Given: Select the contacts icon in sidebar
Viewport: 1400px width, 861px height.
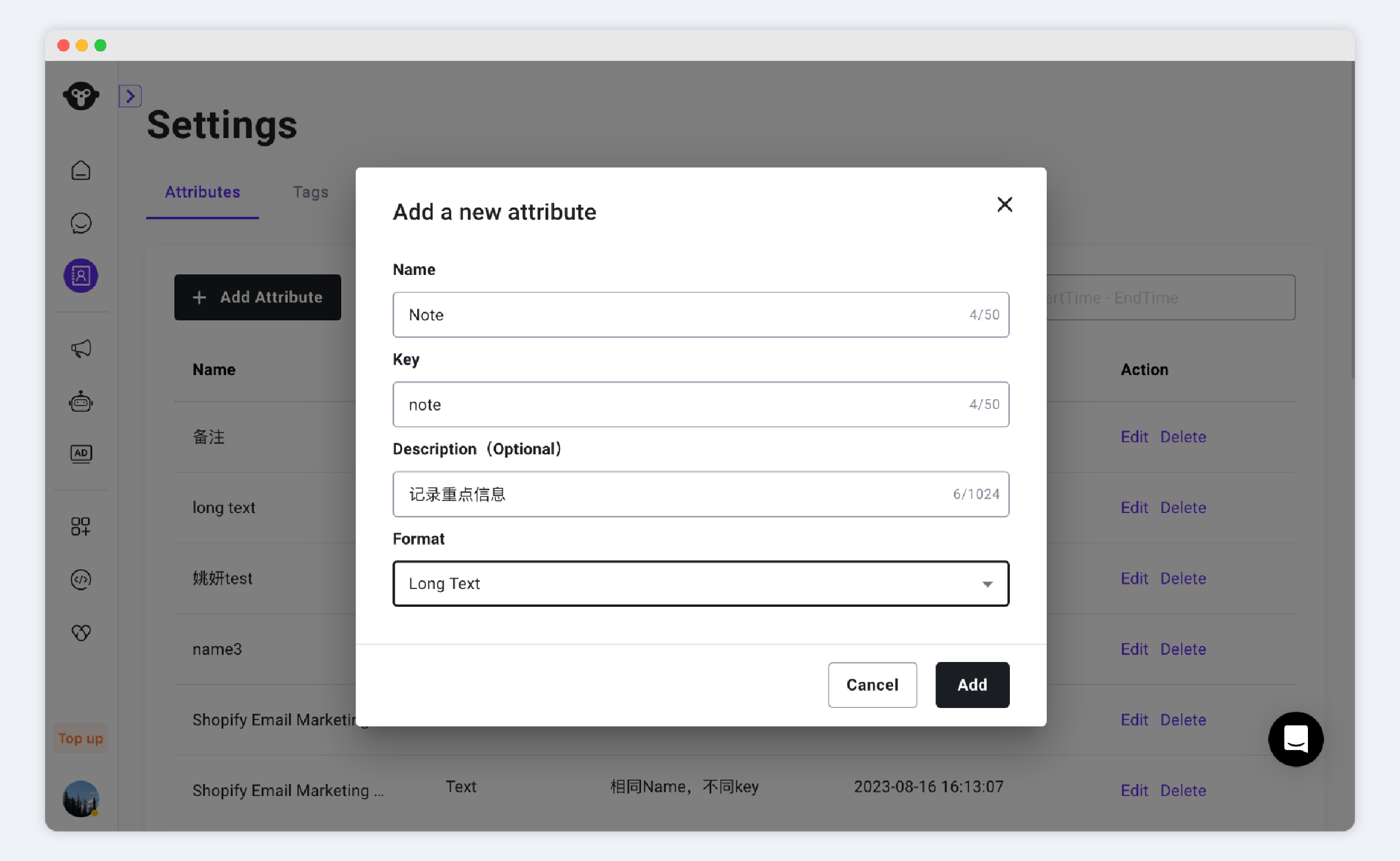Looking at the screenshot, I should point(81,275).
